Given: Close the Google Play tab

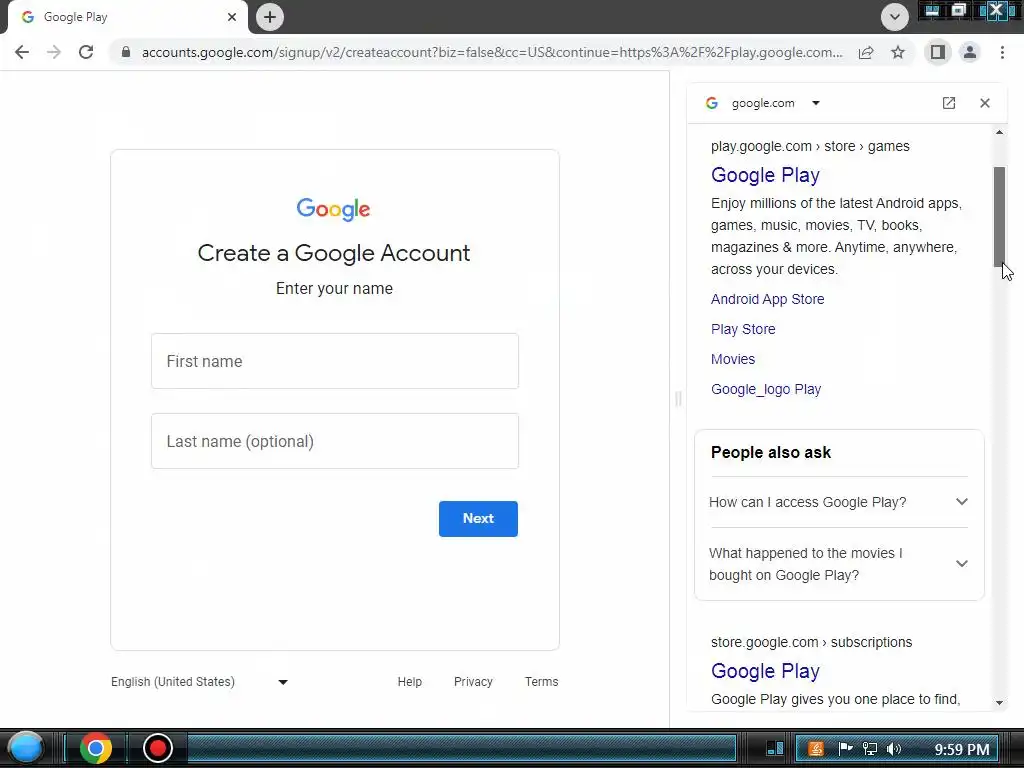Looking at the screenshot, I should pyautogui.click(x=232, y=17).
